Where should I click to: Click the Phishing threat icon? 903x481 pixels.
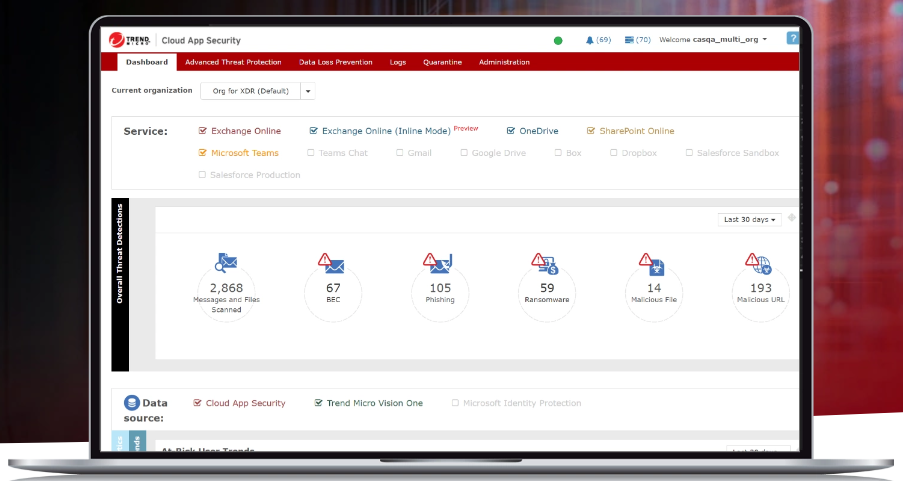coord(438,263)
